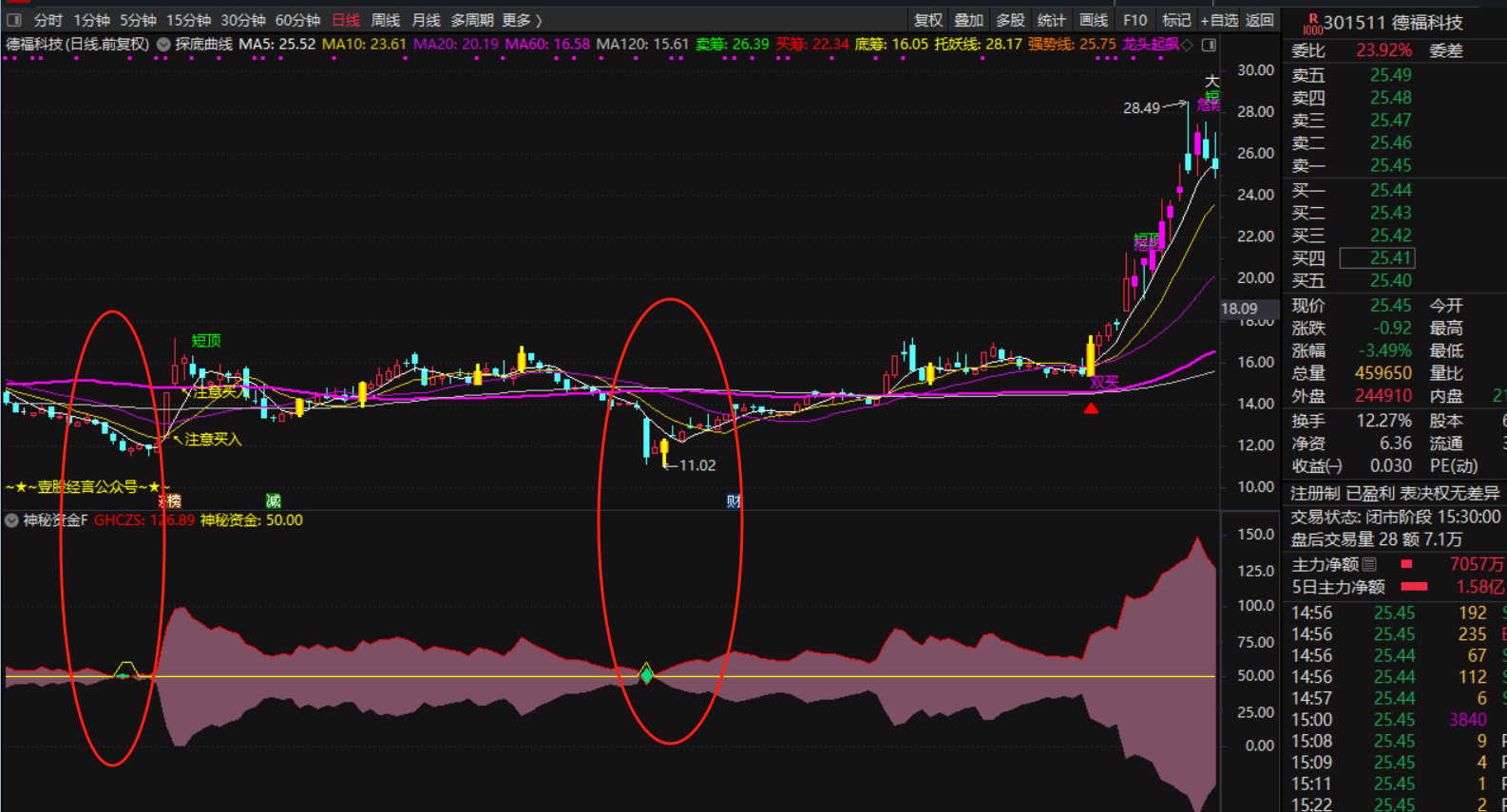Enable the 画线 drawing mode
Viewport: 1507px width, 812px height.
coord(1093,20)
